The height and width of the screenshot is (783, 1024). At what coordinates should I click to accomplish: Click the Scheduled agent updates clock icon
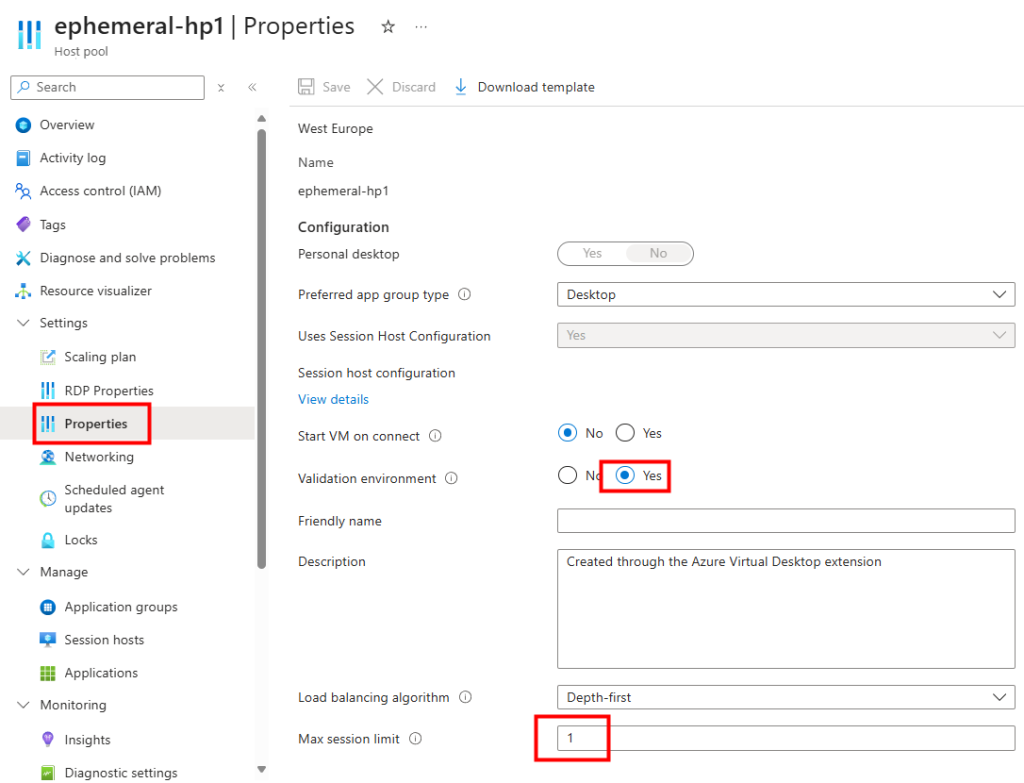48,499
